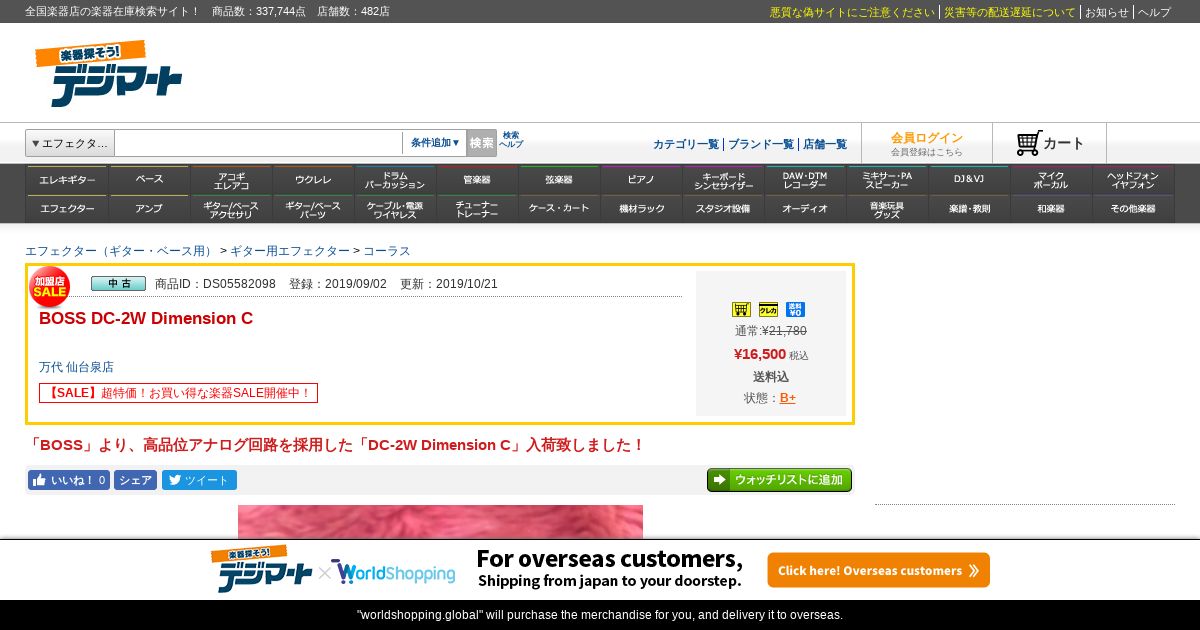Open the デジマート site logo
This screenshot has width=1200, height=630.
pyautogui.click(x=108, y=74)
